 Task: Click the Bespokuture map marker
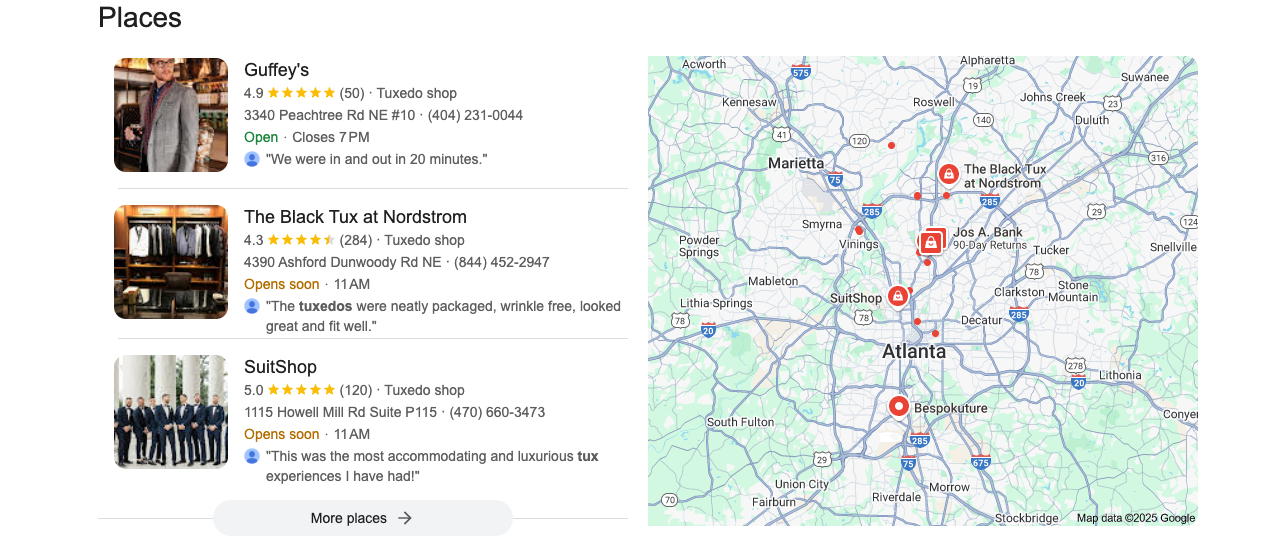click(898, 406)
